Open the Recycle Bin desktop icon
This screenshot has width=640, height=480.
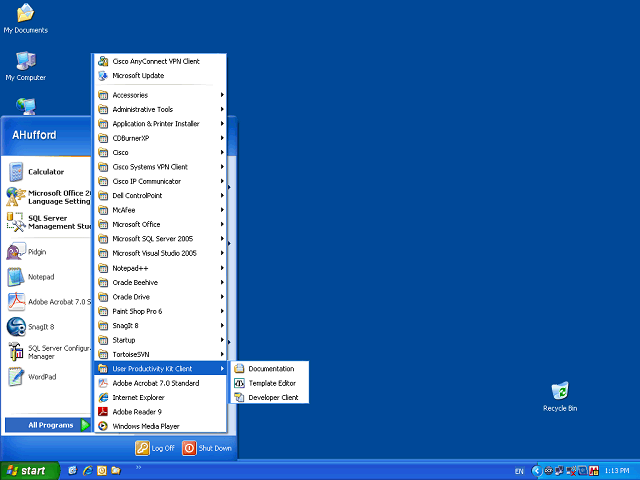(560, 397)
